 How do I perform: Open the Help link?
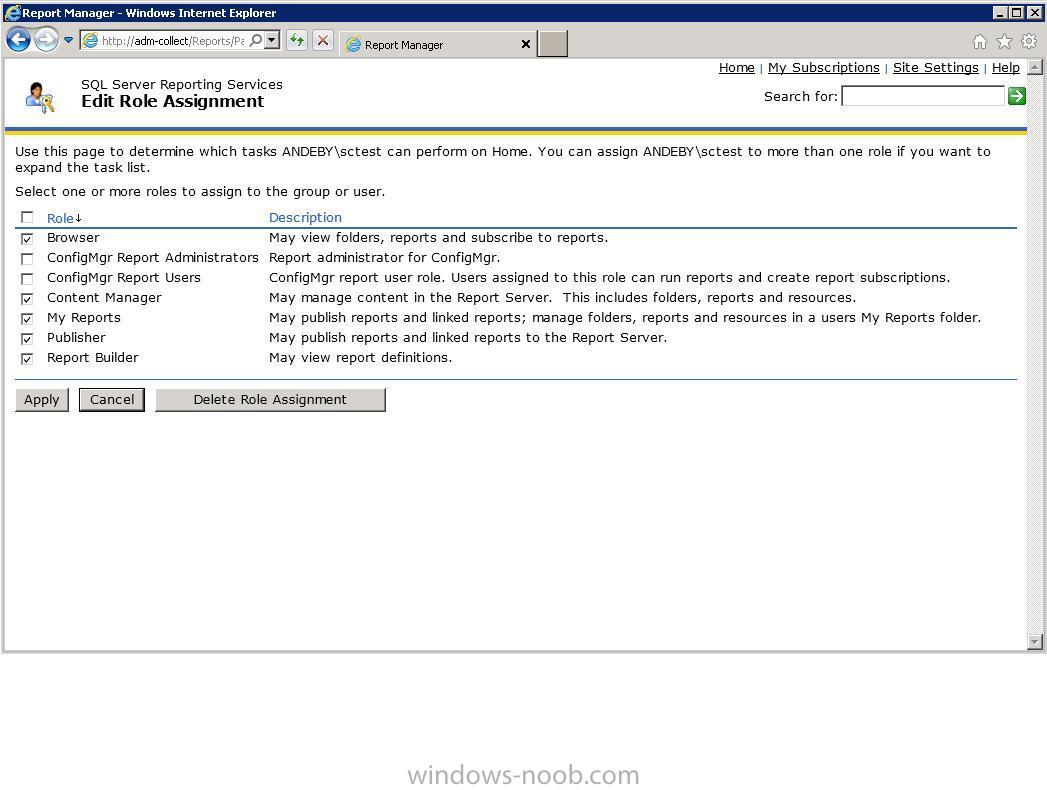click(1006, 67)
